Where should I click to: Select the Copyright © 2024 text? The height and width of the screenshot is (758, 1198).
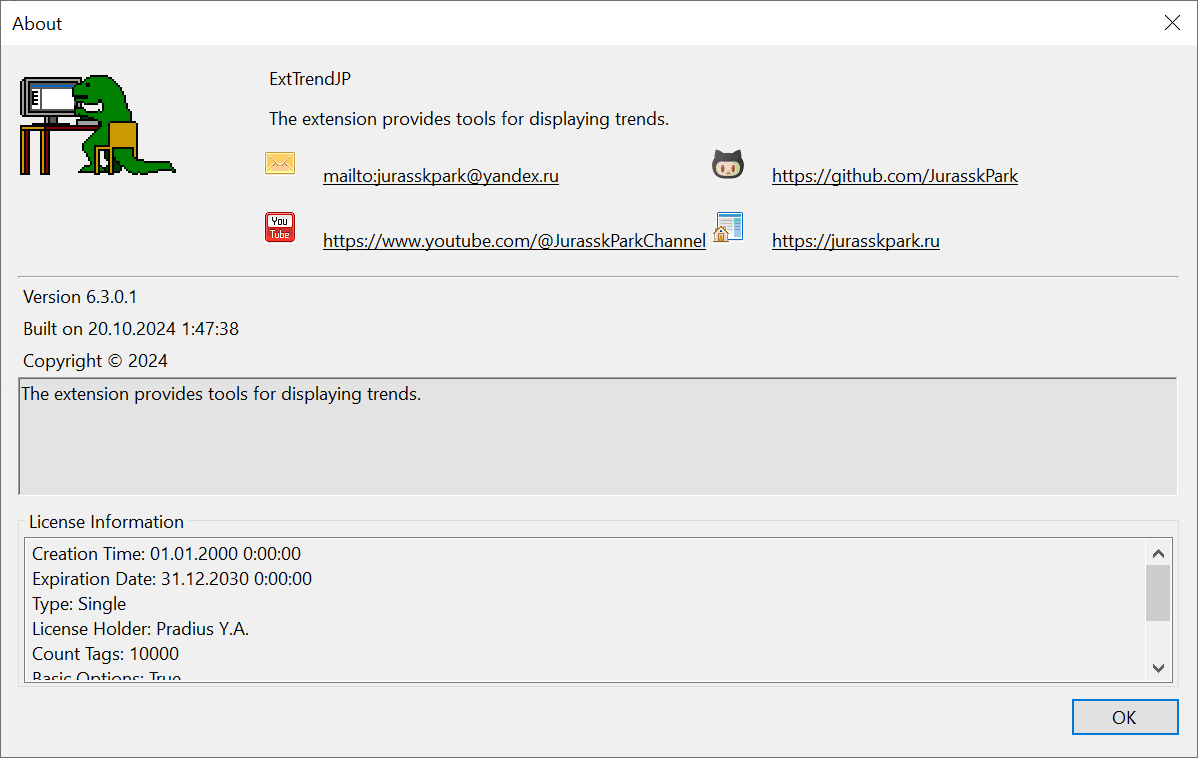[x=96, y=361]
